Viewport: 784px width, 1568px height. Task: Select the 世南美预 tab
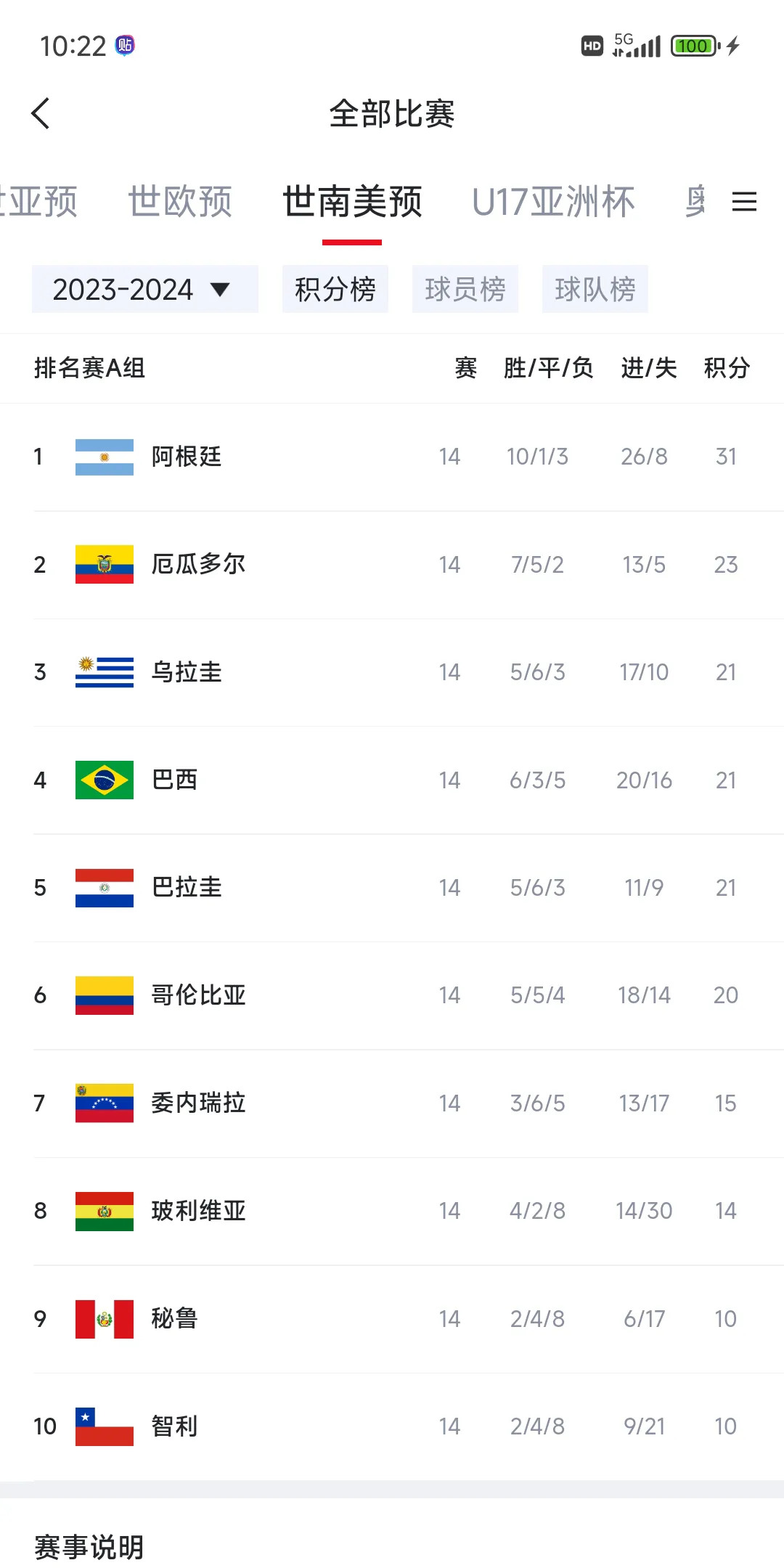[352, 201]
